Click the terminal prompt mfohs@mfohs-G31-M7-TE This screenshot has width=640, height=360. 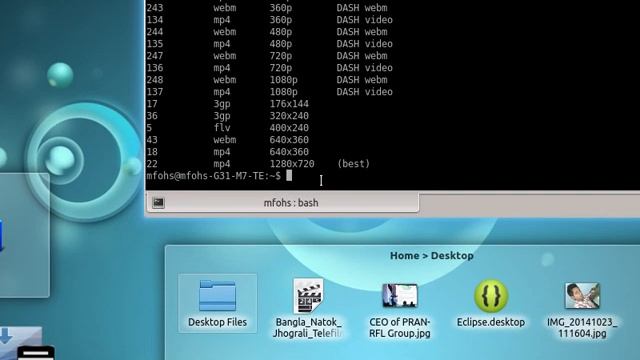click(213, 176)
